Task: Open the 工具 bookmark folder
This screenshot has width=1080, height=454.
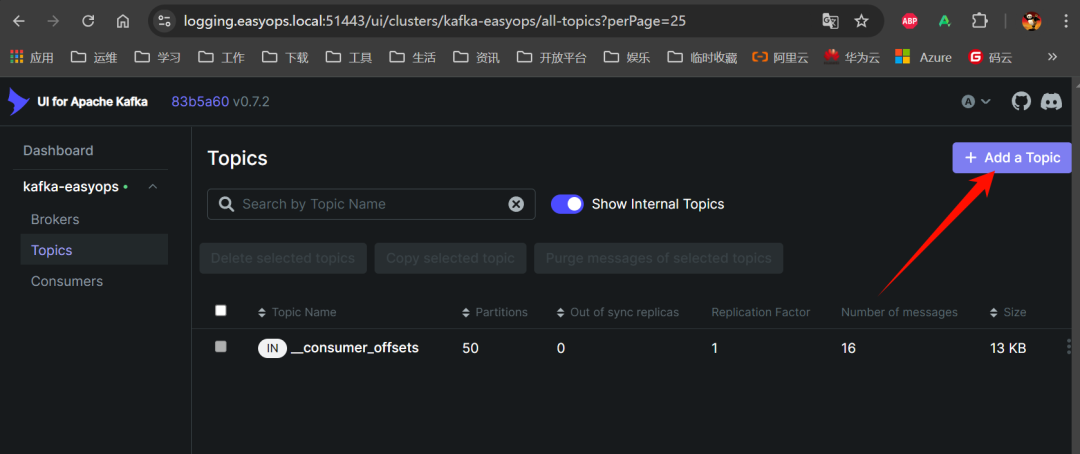Action: 348,57
